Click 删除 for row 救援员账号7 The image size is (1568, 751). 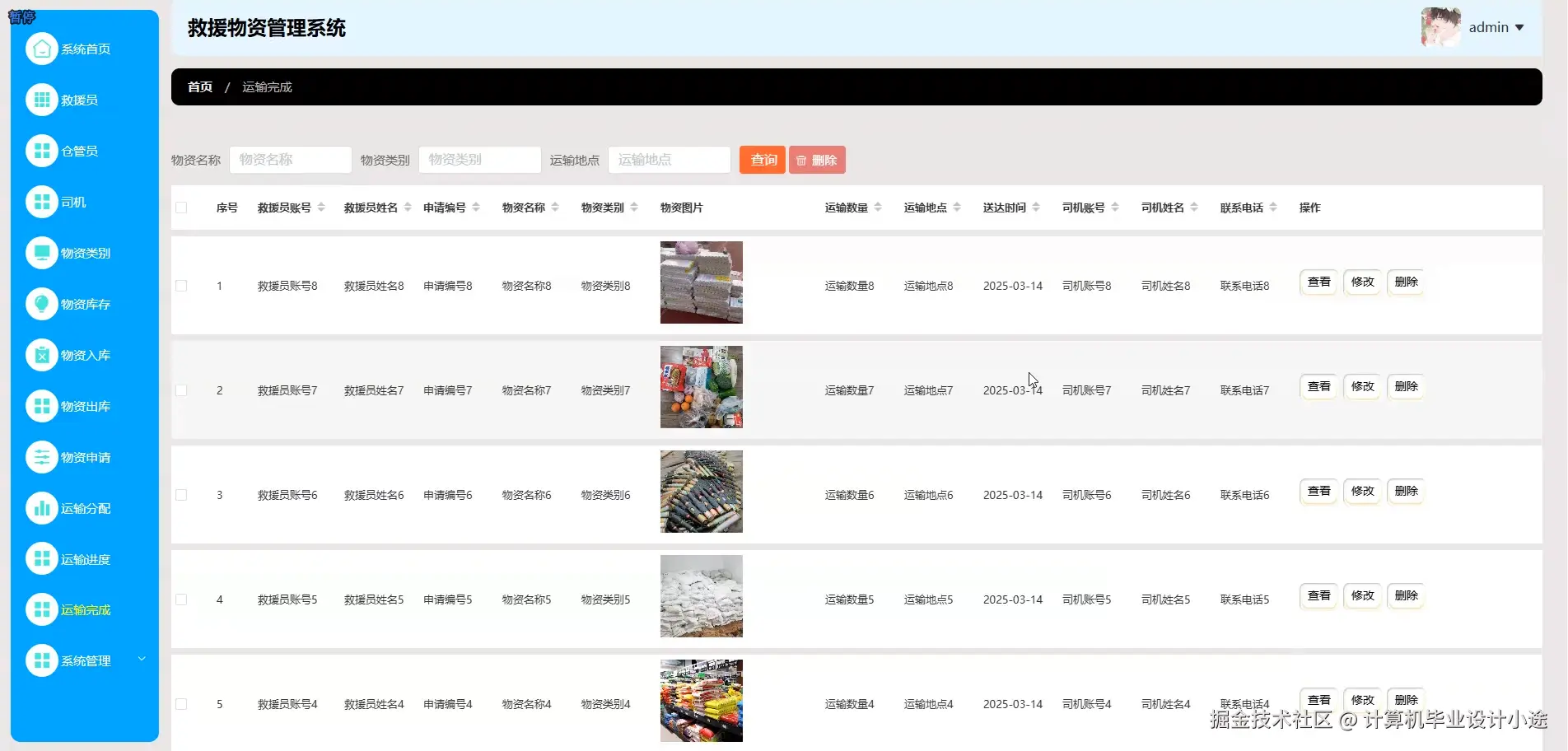[1406, 387]
